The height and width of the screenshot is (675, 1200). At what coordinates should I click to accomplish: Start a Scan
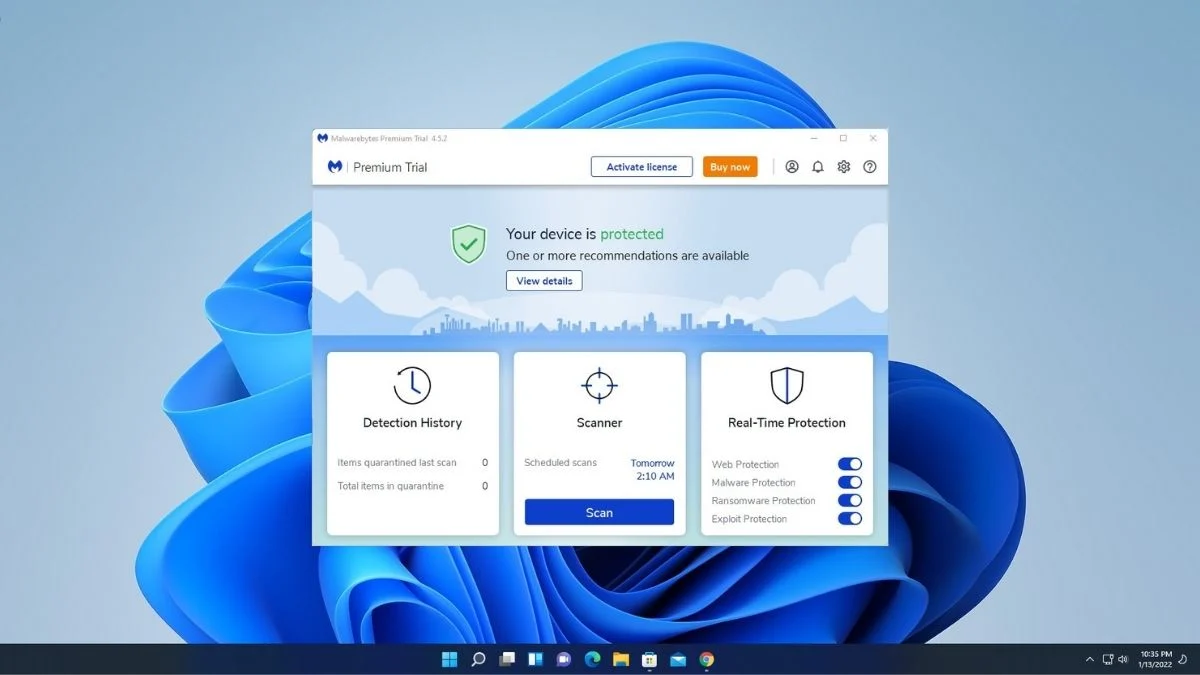598,511
